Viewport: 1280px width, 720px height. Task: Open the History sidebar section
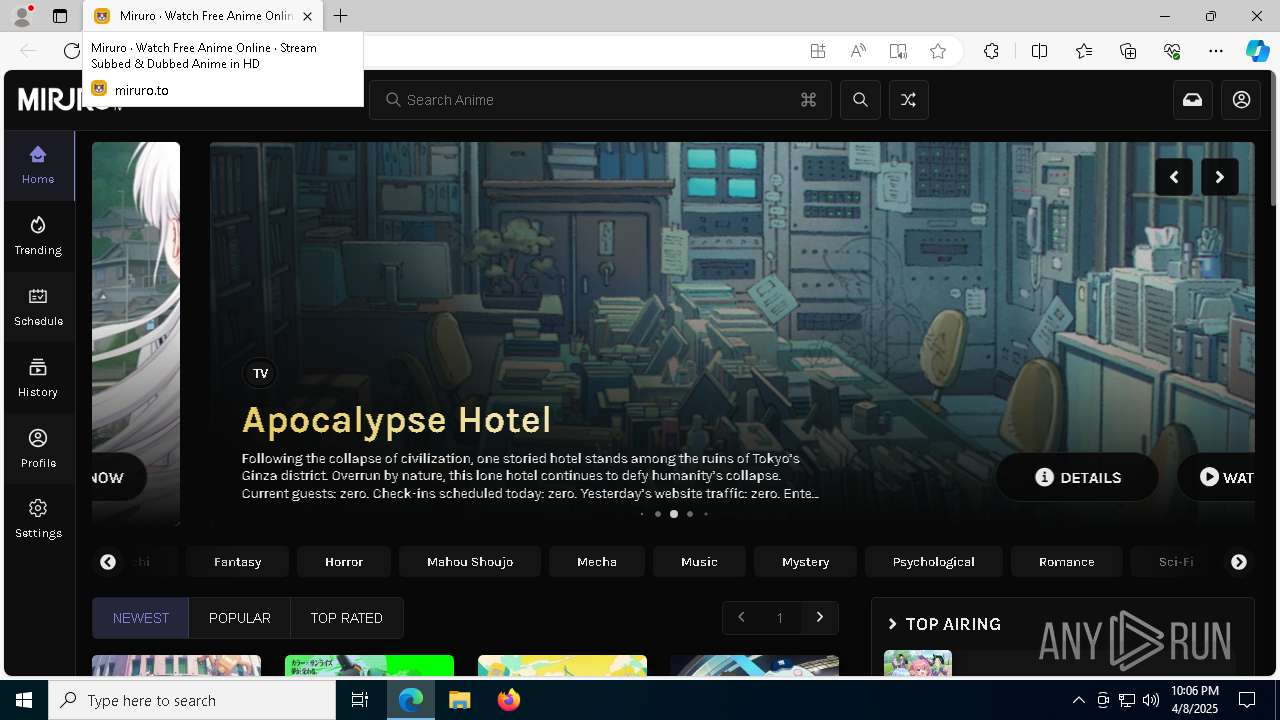pyautogui.click(x=38, y=379)
